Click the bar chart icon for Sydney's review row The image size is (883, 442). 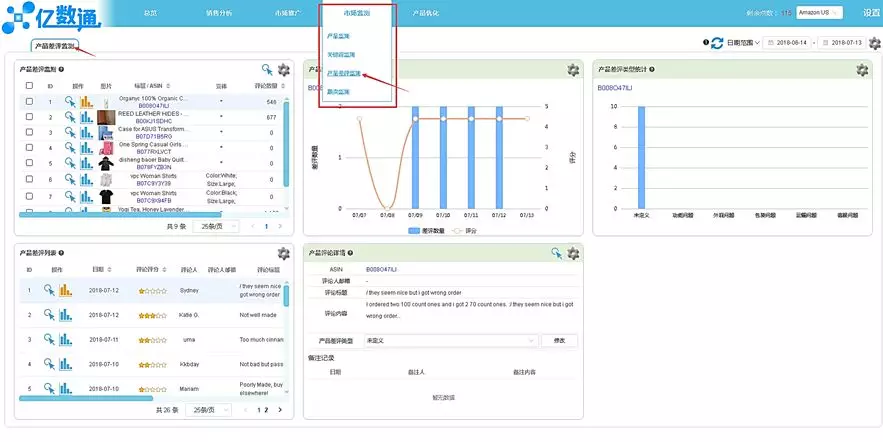pos(66,290)
